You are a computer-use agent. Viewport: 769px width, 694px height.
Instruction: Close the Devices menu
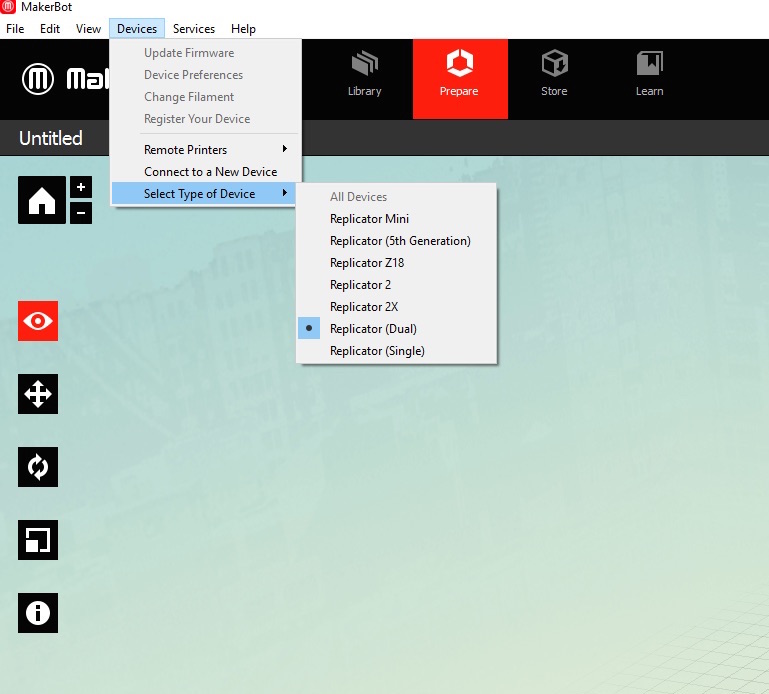[x=137, y=29]
